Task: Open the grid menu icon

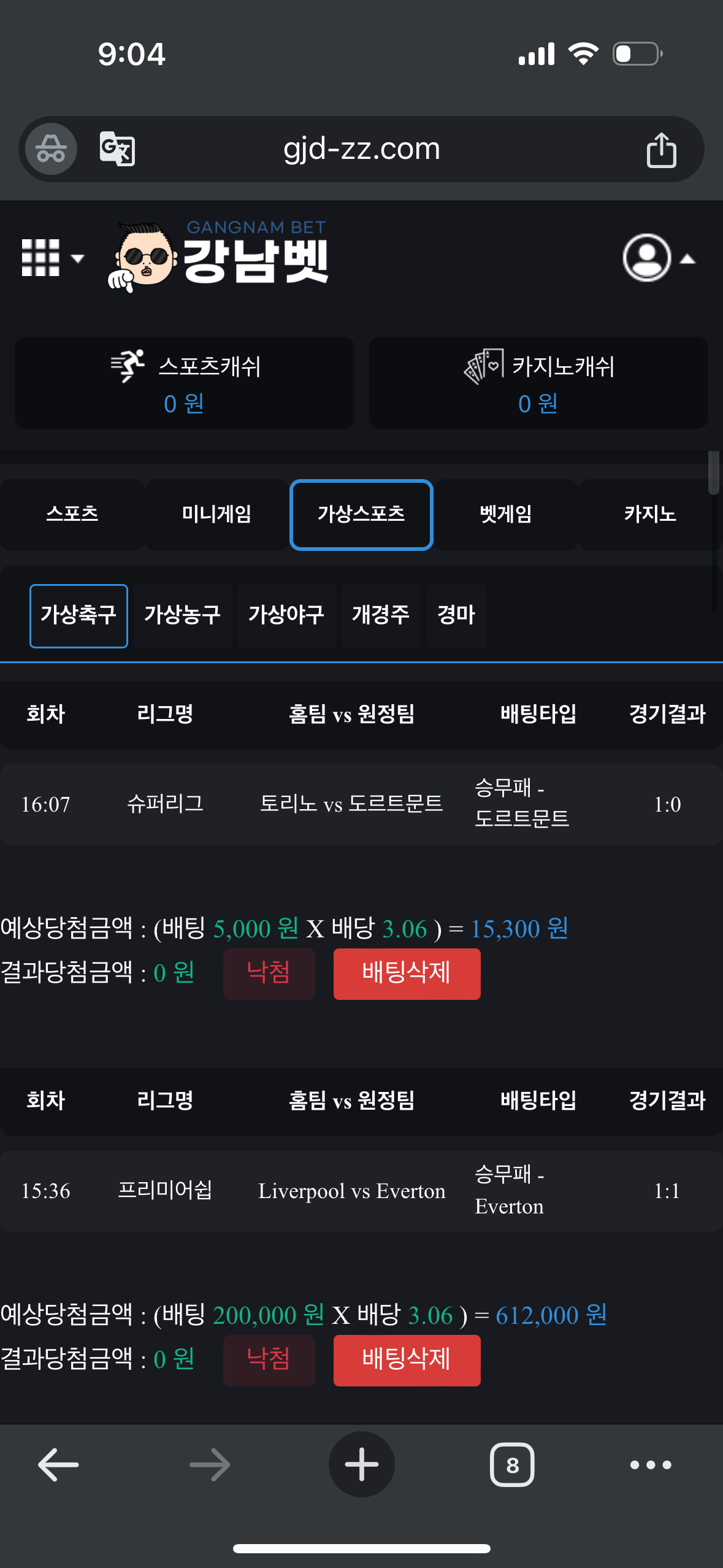Action: click(x=52, y=258)
